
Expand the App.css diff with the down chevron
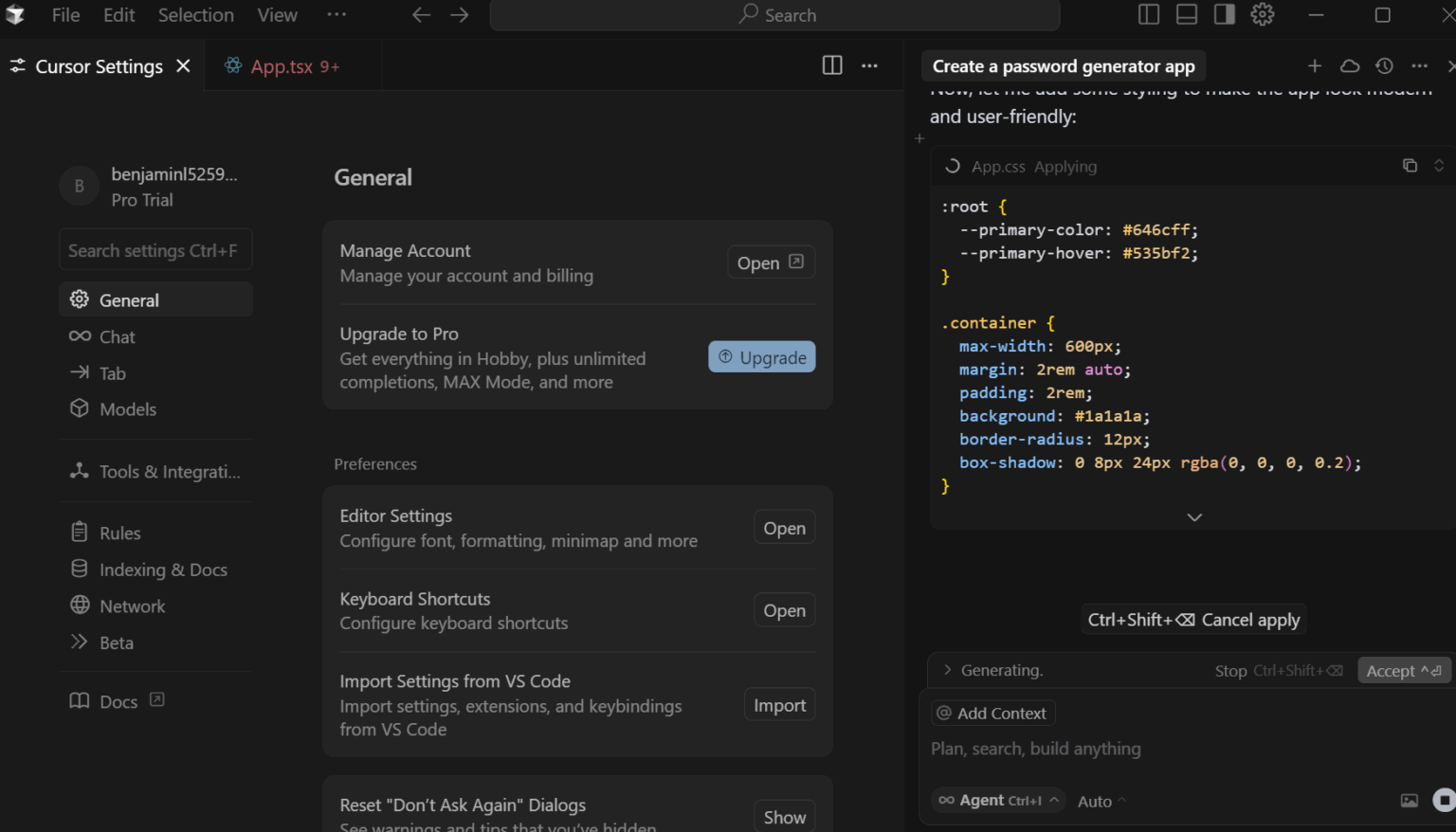tap(1193, 516)
